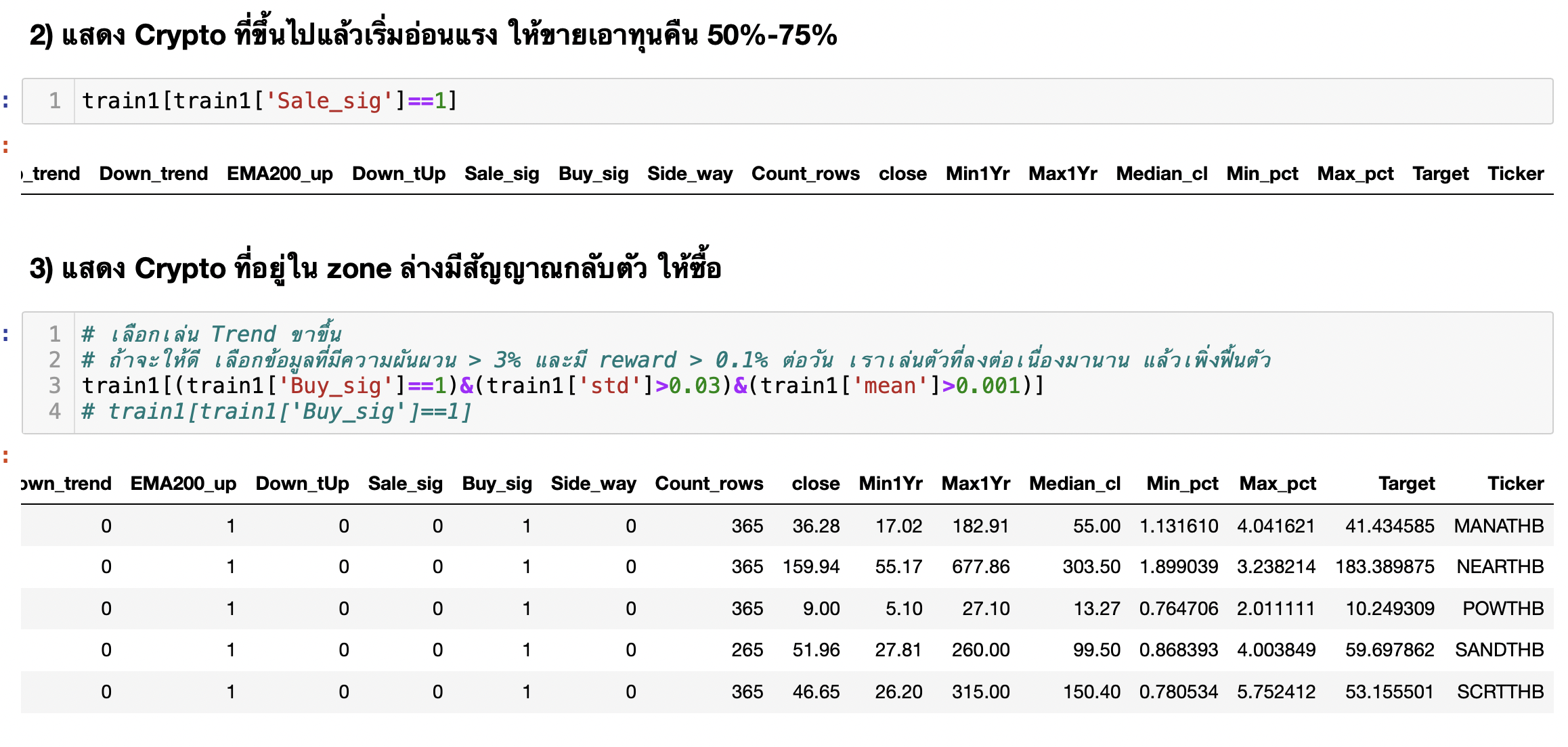Click Max1Yr value 260.00
The width and height of the screenshot is (1568, 747).
tap(980, 650)
